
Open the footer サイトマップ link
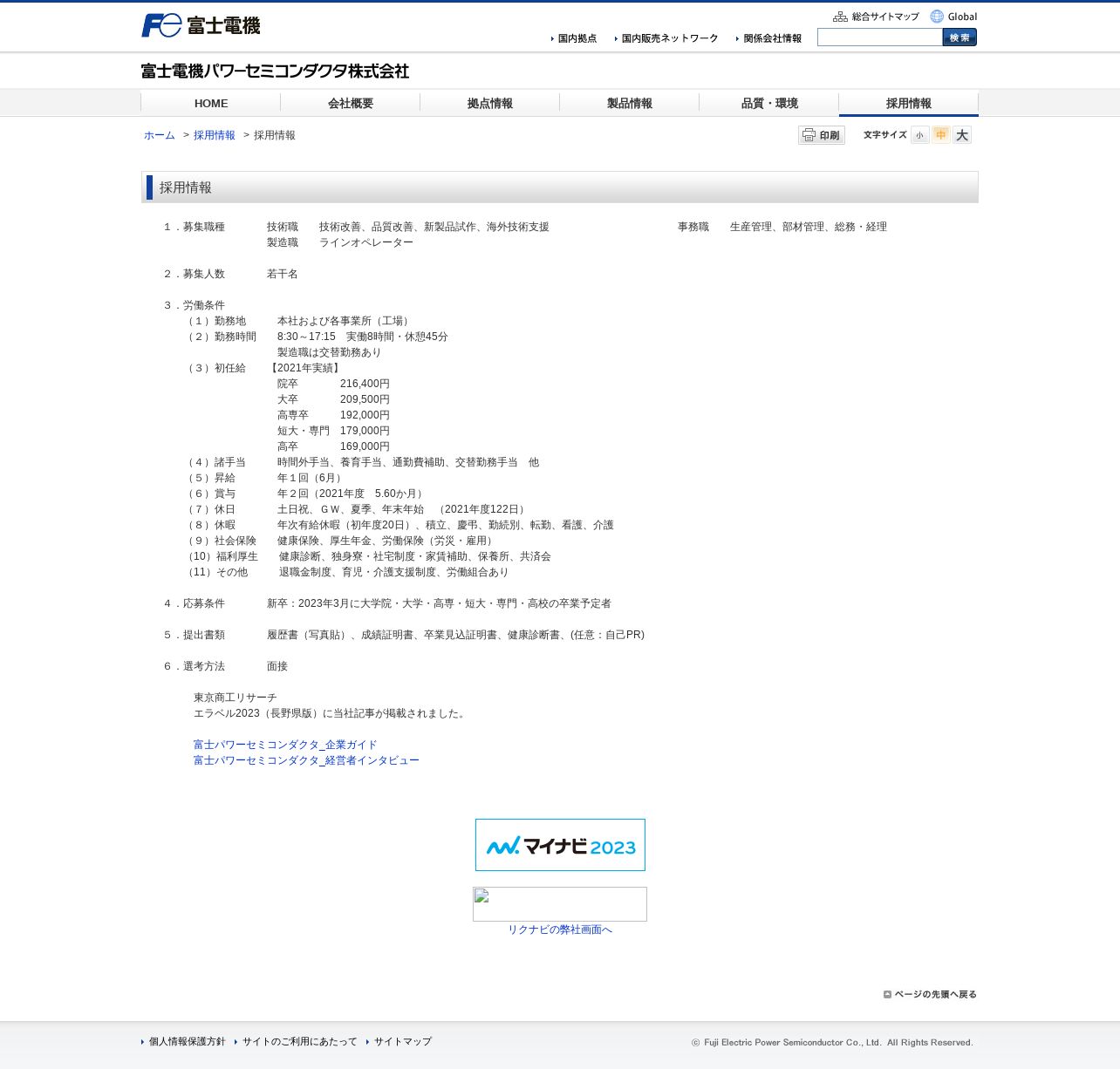click(x=400, y=1041)
